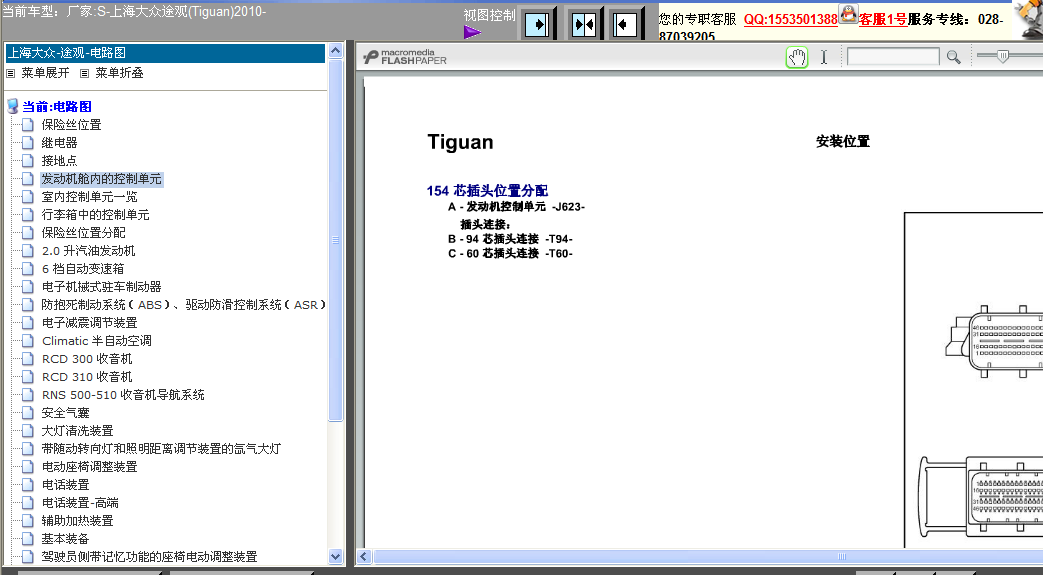Viewport: 1043px width, 575px height.
Task: Open 电子减震调节装置 entry
Action: 89,322
